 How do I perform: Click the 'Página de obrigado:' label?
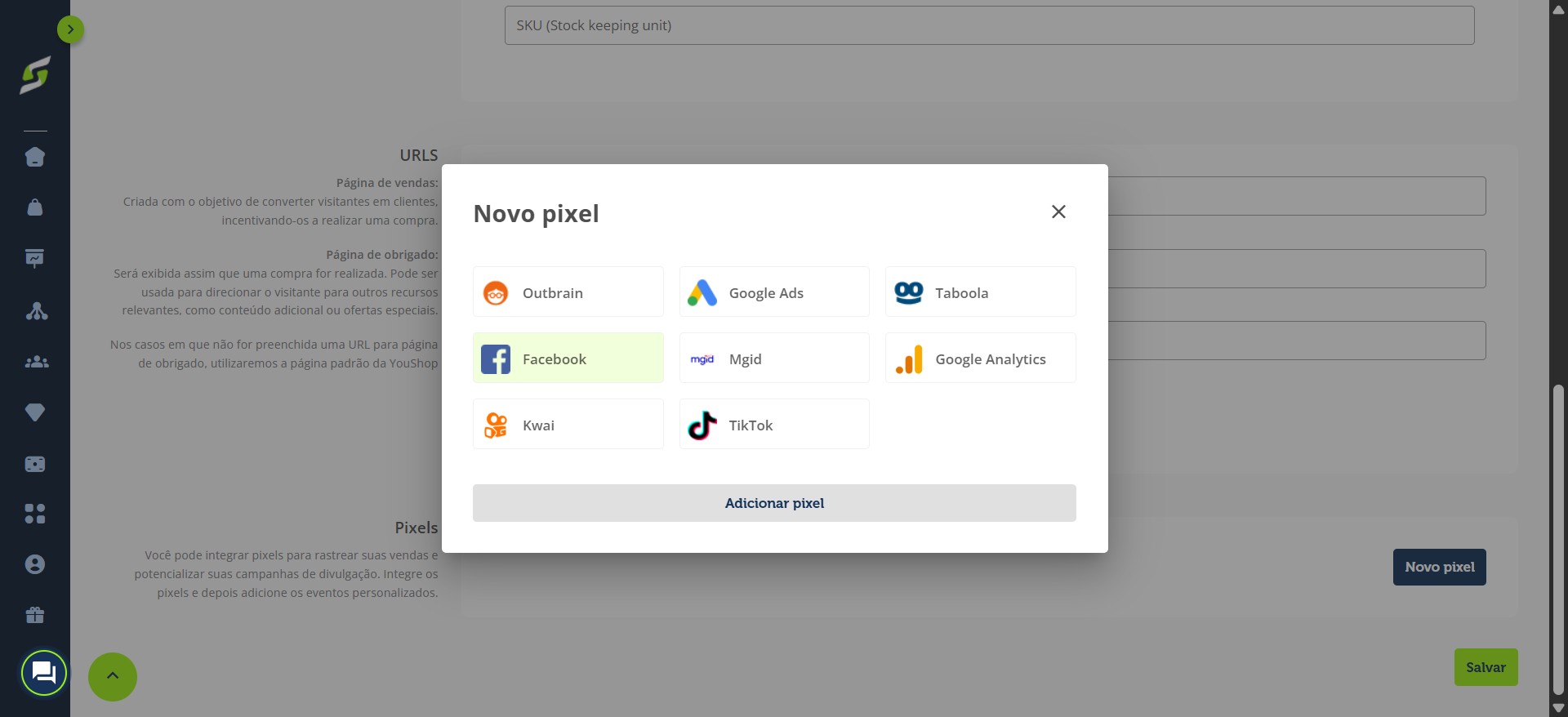click(382, 255)
